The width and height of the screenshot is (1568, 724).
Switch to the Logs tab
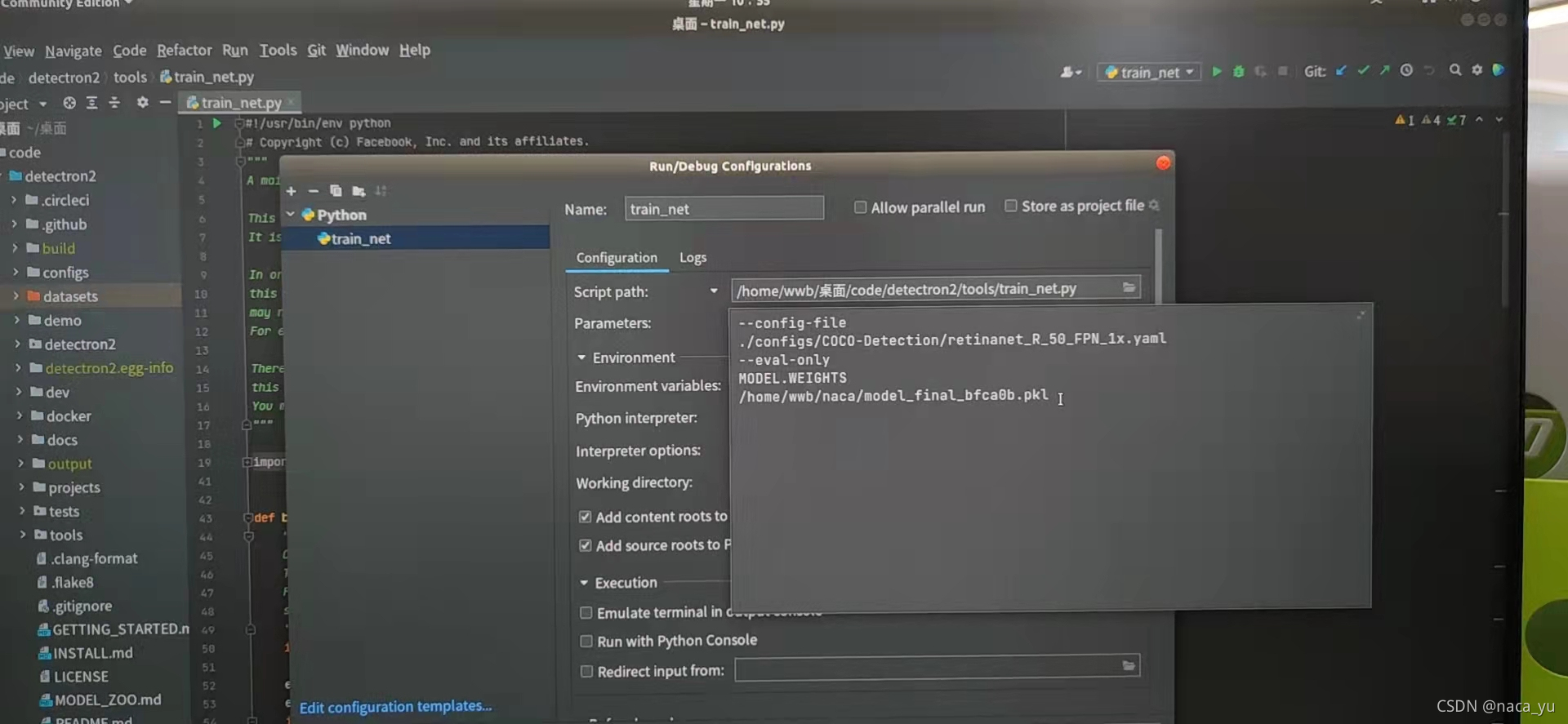tap(693, 257)
